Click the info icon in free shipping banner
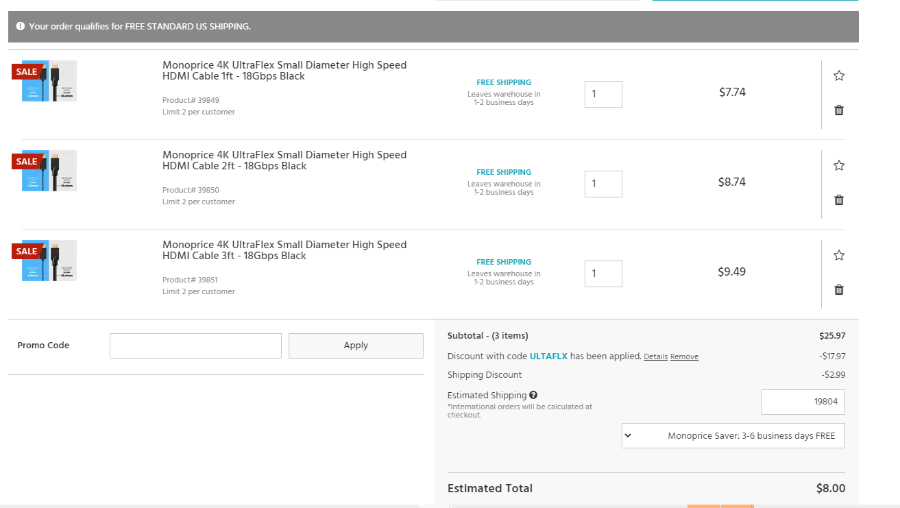The width and height of the screenshot is (900, 508). tap(20, 26)
